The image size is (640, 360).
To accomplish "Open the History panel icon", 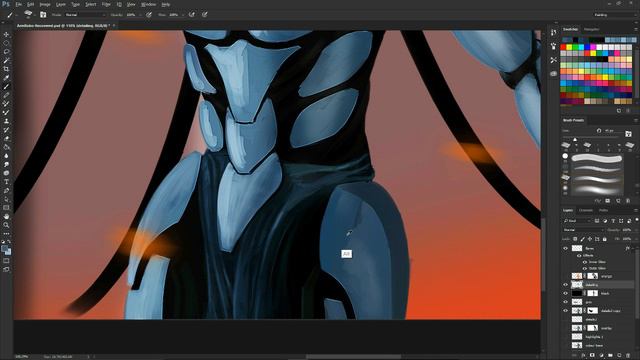I will tap(553, 32).
